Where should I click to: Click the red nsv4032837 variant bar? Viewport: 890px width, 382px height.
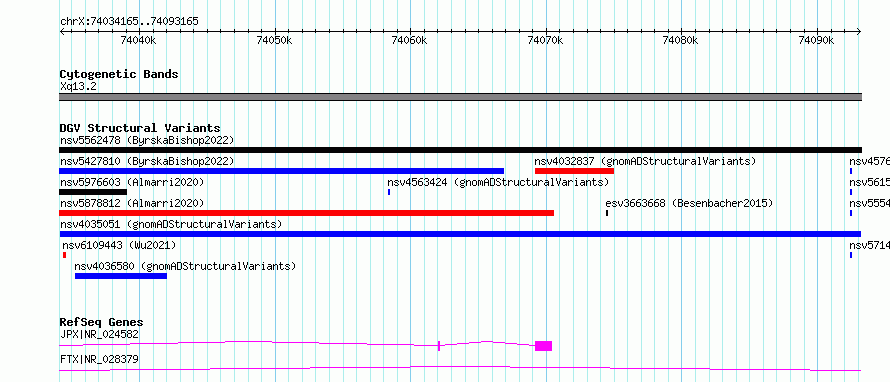pyautogui.click(x=574, y=171)
